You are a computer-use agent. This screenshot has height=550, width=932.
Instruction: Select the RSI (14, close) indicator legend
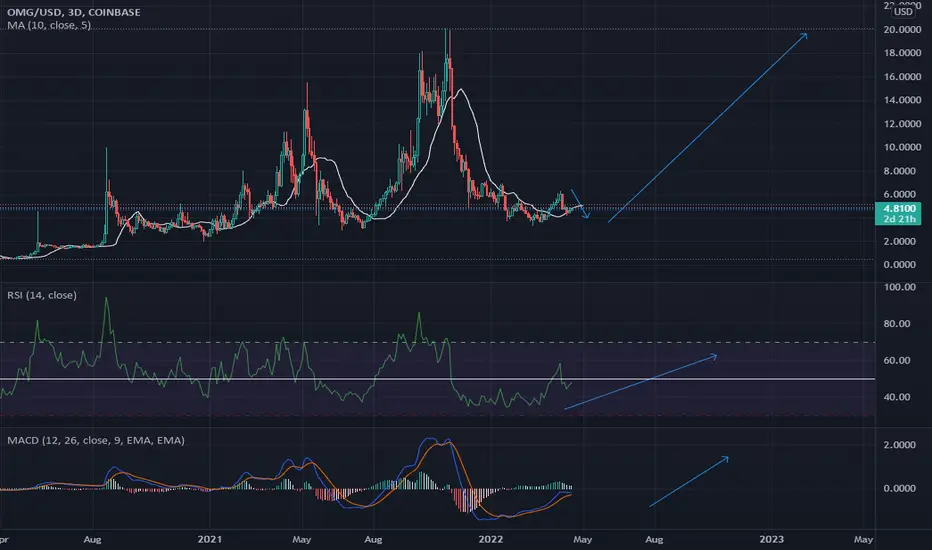[42, 295]
